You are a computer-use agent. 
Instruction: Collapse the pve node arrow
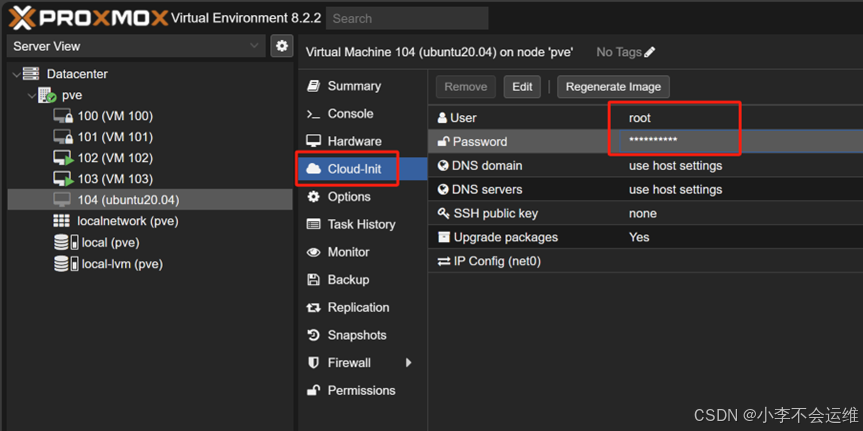point(31,96)
